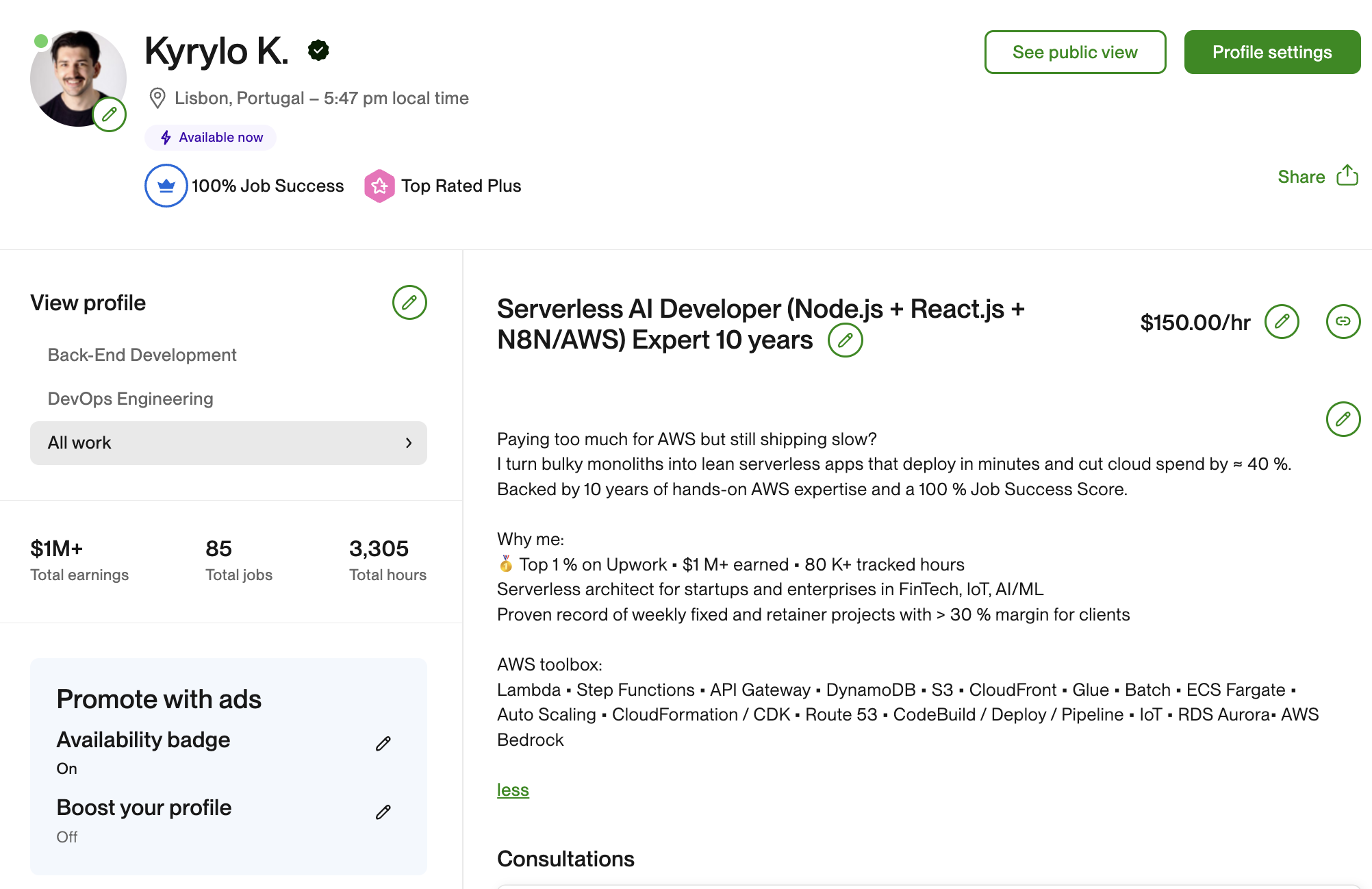Screen dimensions: 1372x889
Task: Select Back-End Development profile
Action: pyautogui.click(x=142, y=355)
